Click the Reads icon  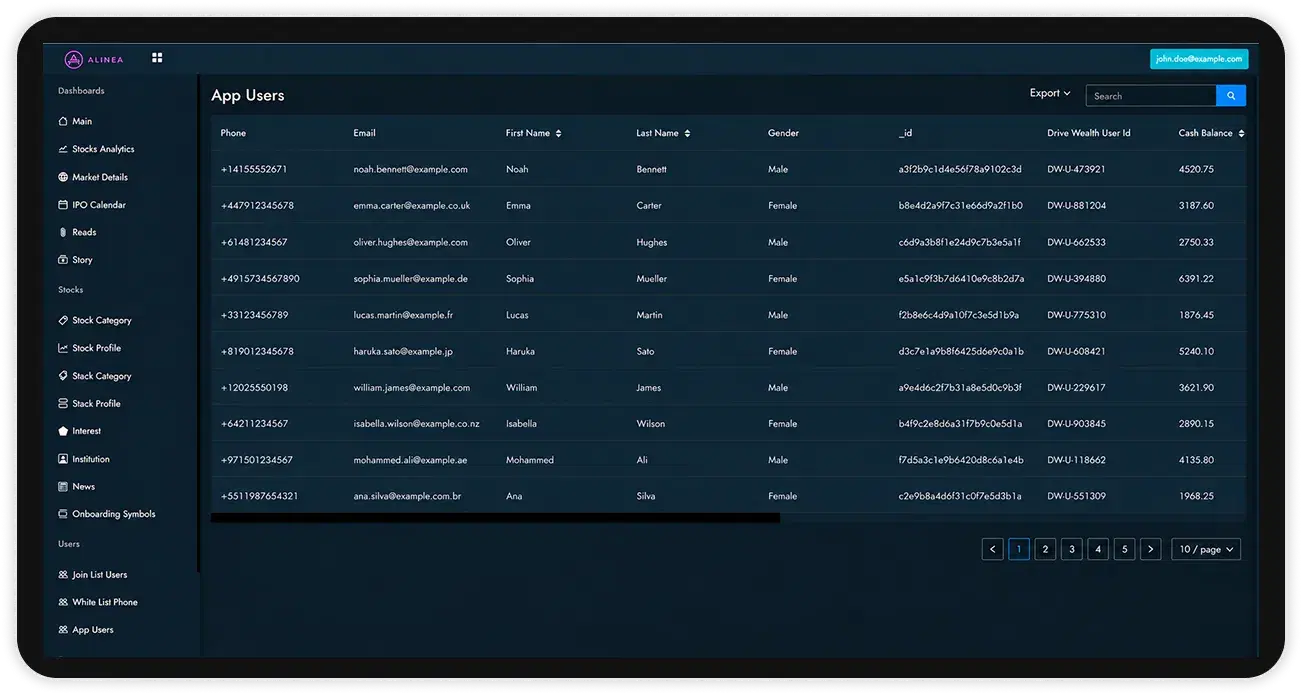(x=63, y=232)
